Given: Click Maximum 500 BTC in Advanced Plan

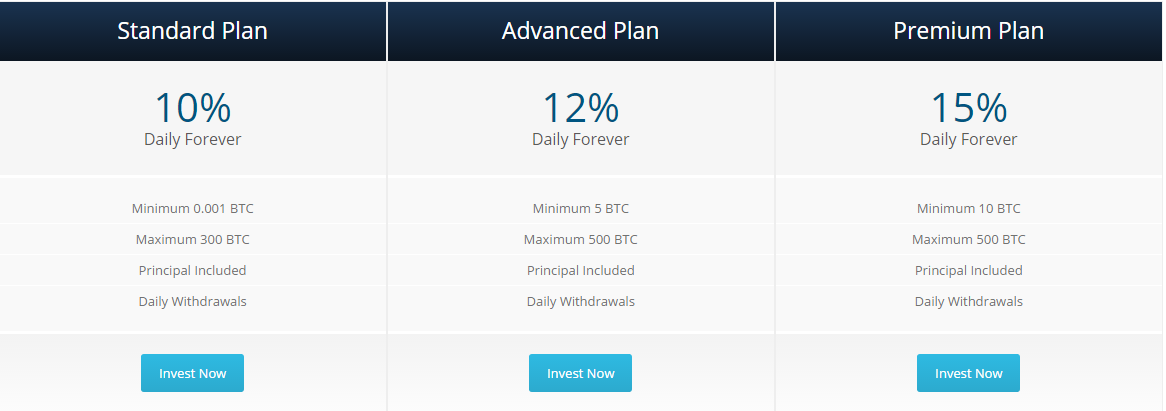Looking at the screenshot, I should coord(580,240).
